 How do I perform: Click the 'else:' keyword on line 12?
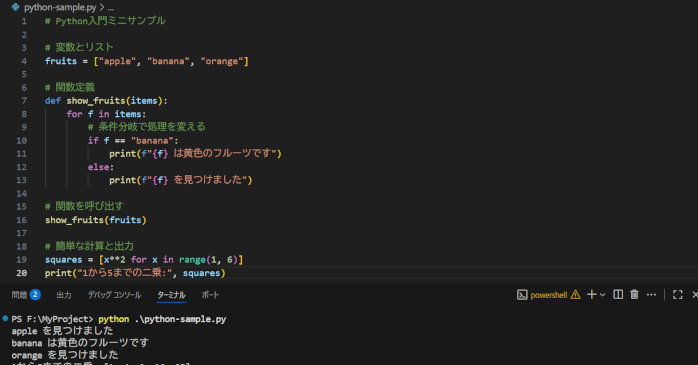[101, 167]
